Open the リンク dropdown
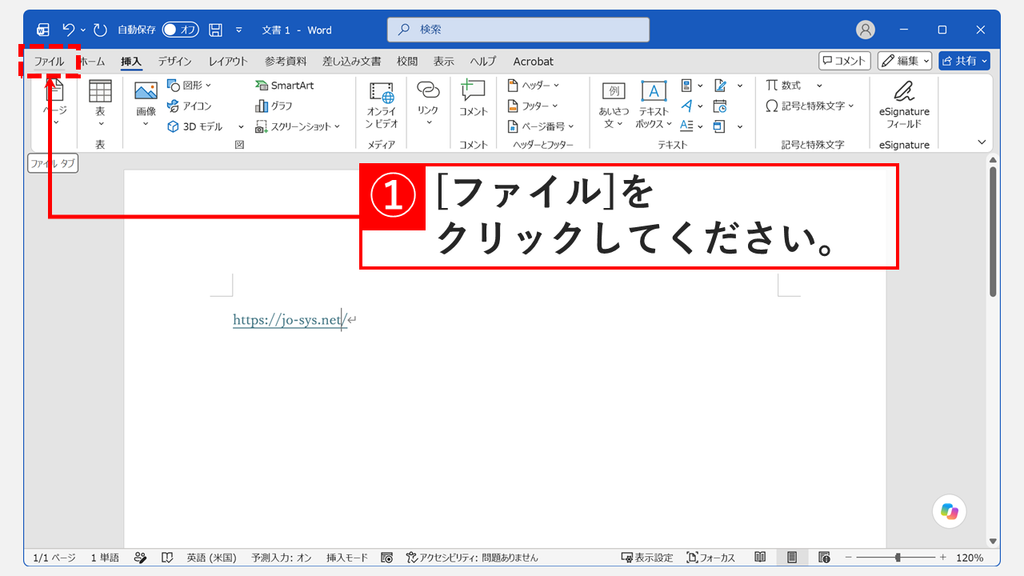The height and width of the screenshot is (576, 1024). tap(428, 103)
